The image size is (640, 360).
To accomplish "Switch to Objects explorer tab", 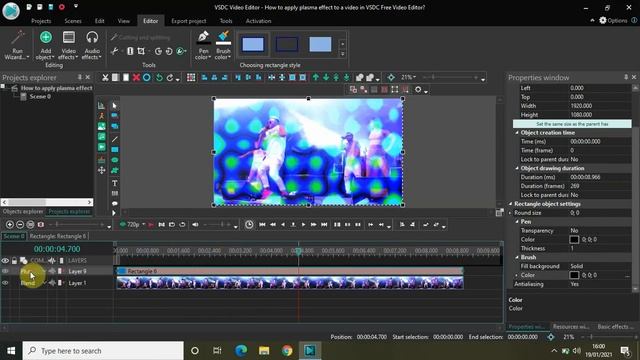I will (x=23, y=211).
